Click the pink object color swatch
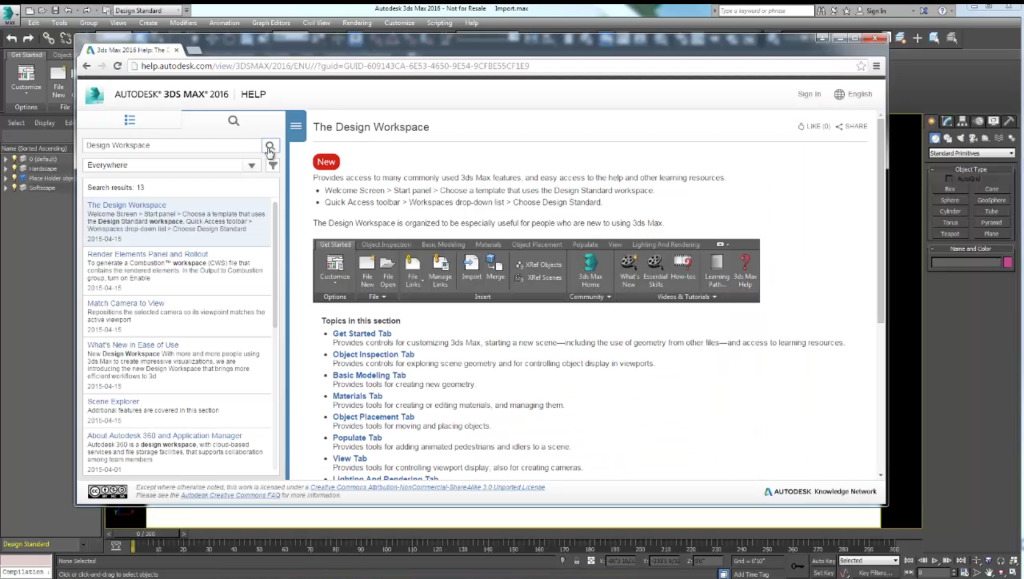Screen dimensions: 1024x579 (1008, 262)
